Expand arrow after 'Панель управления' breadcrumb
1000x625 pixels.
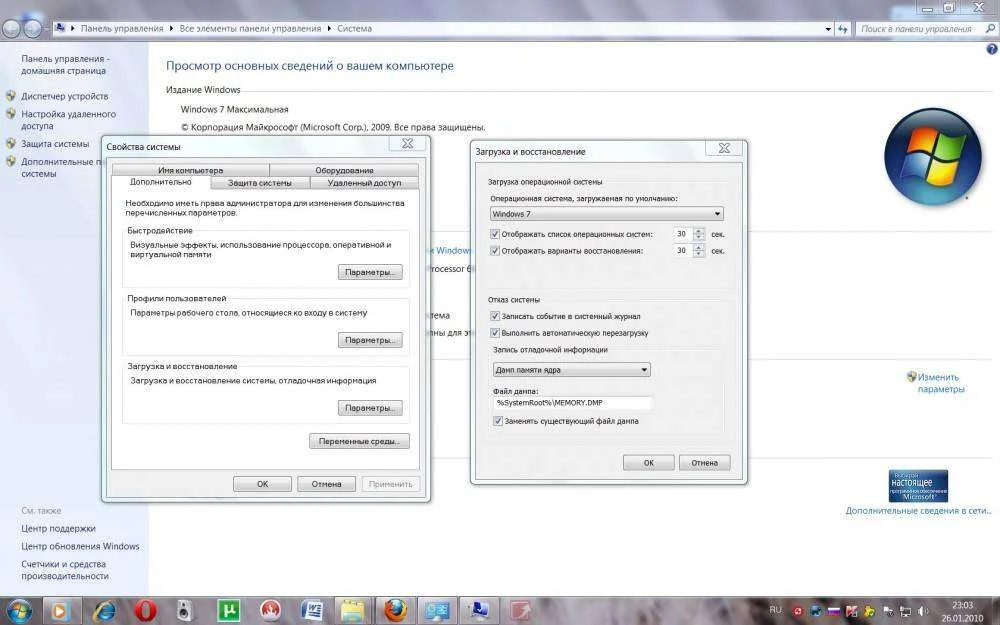pos(172,29)
